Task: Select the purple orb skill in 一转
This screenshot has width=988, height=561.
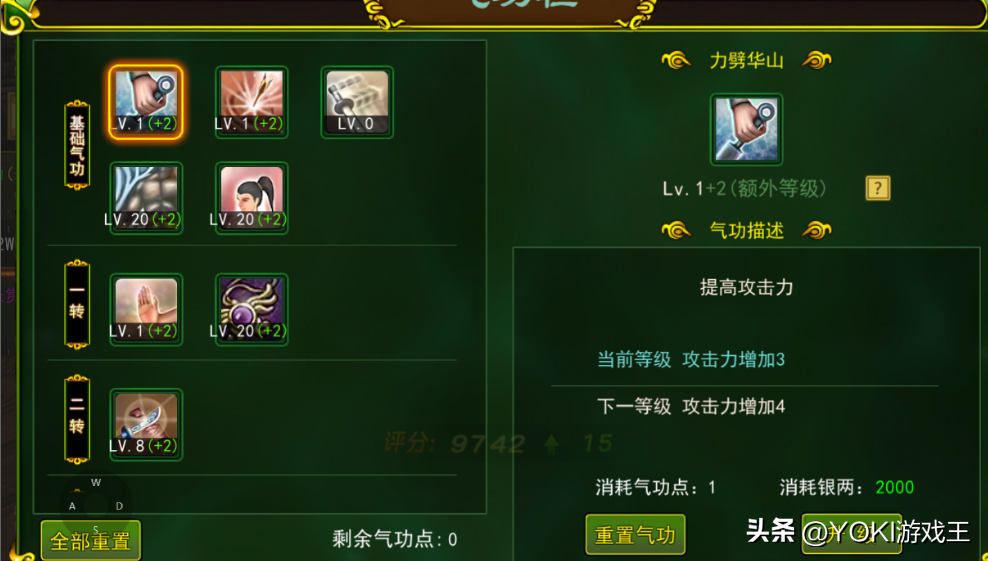Action: 251,309
